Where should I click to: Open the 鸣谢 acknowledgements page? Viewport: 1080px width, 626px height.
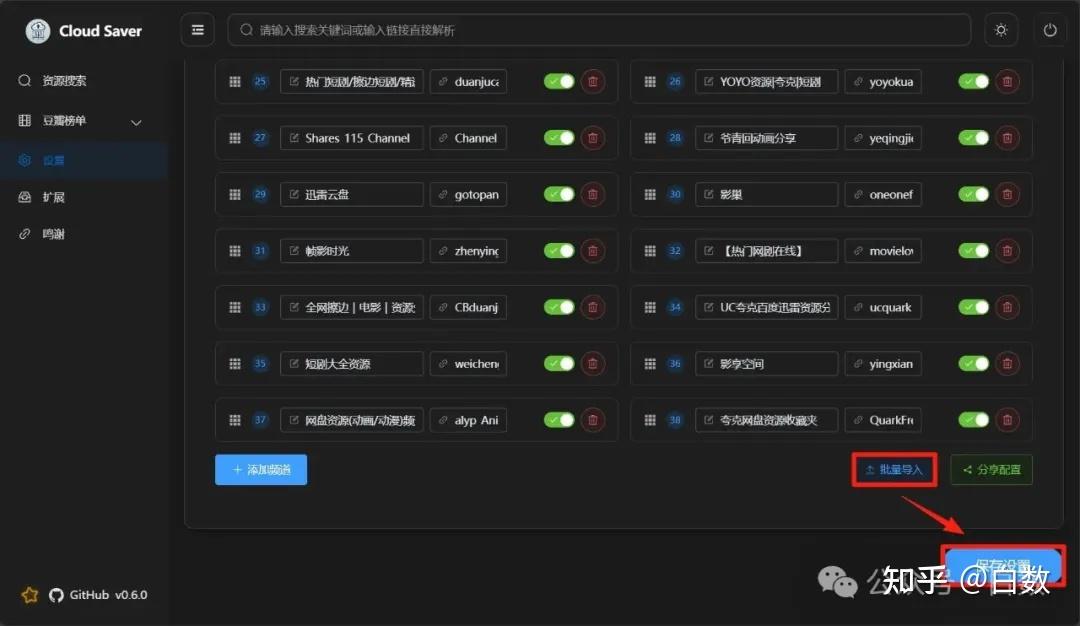coord(54,233)
